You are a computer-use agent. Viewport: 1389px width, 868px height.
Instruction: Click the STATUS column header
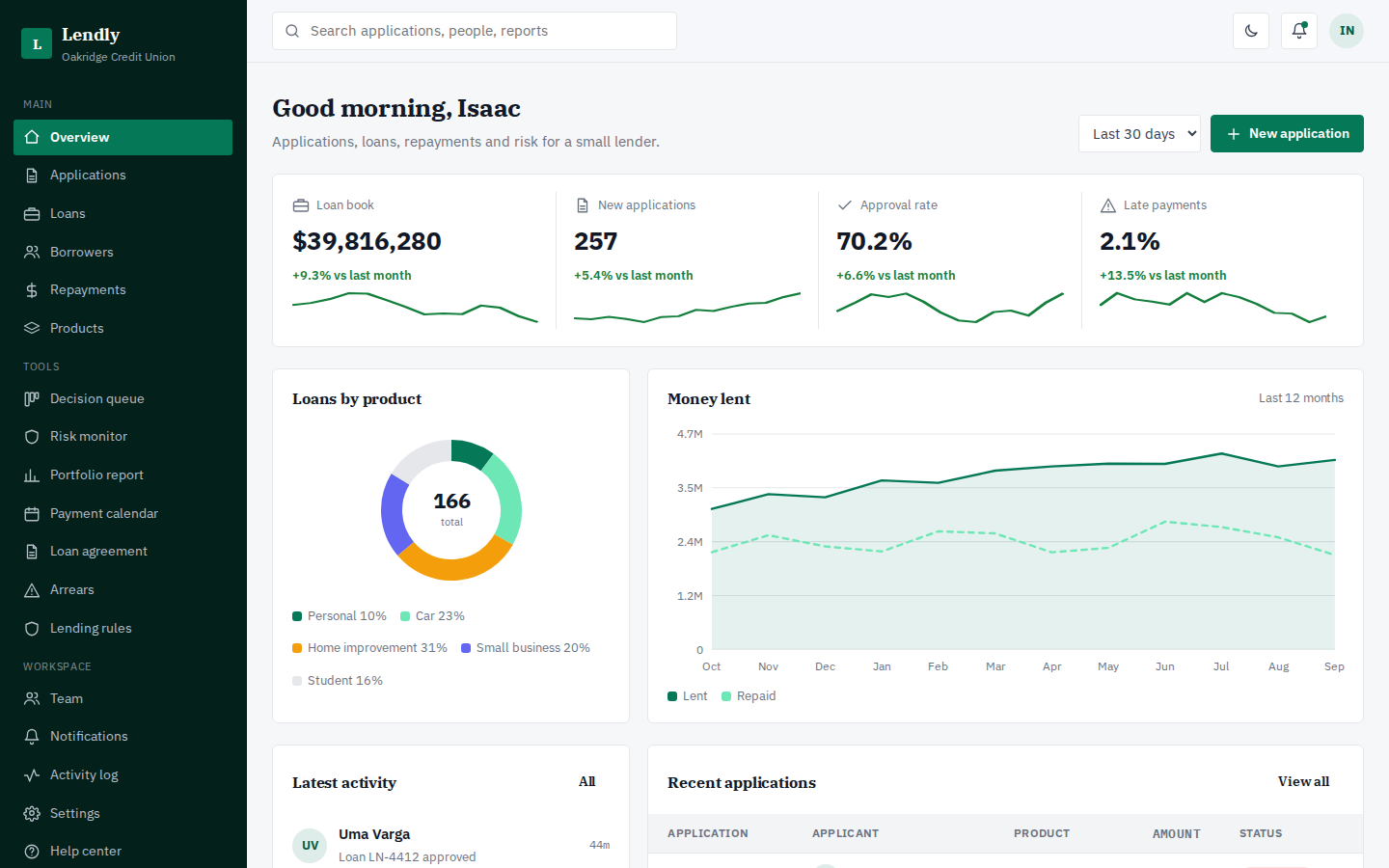pos(1261,833)
